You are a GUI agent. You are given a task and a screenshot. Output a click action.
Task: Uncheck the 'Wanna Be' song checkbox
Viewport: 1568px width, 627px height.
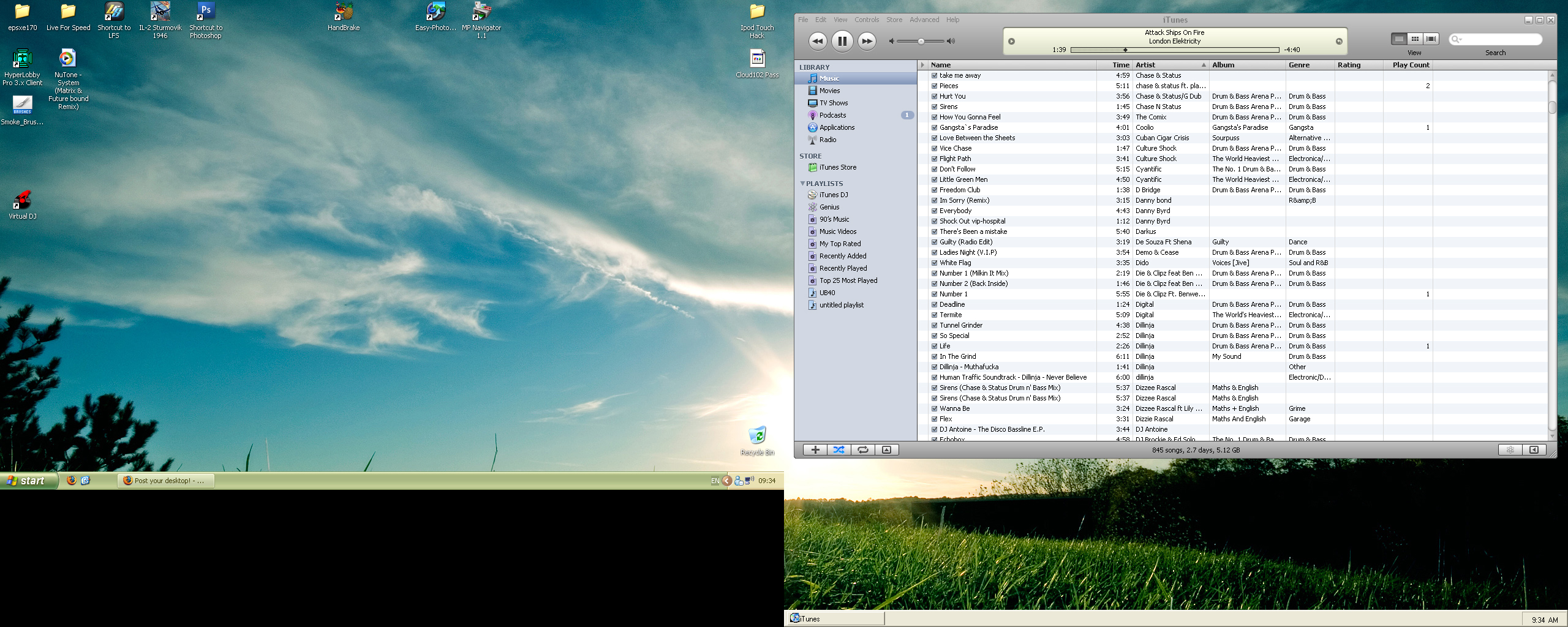935,409
